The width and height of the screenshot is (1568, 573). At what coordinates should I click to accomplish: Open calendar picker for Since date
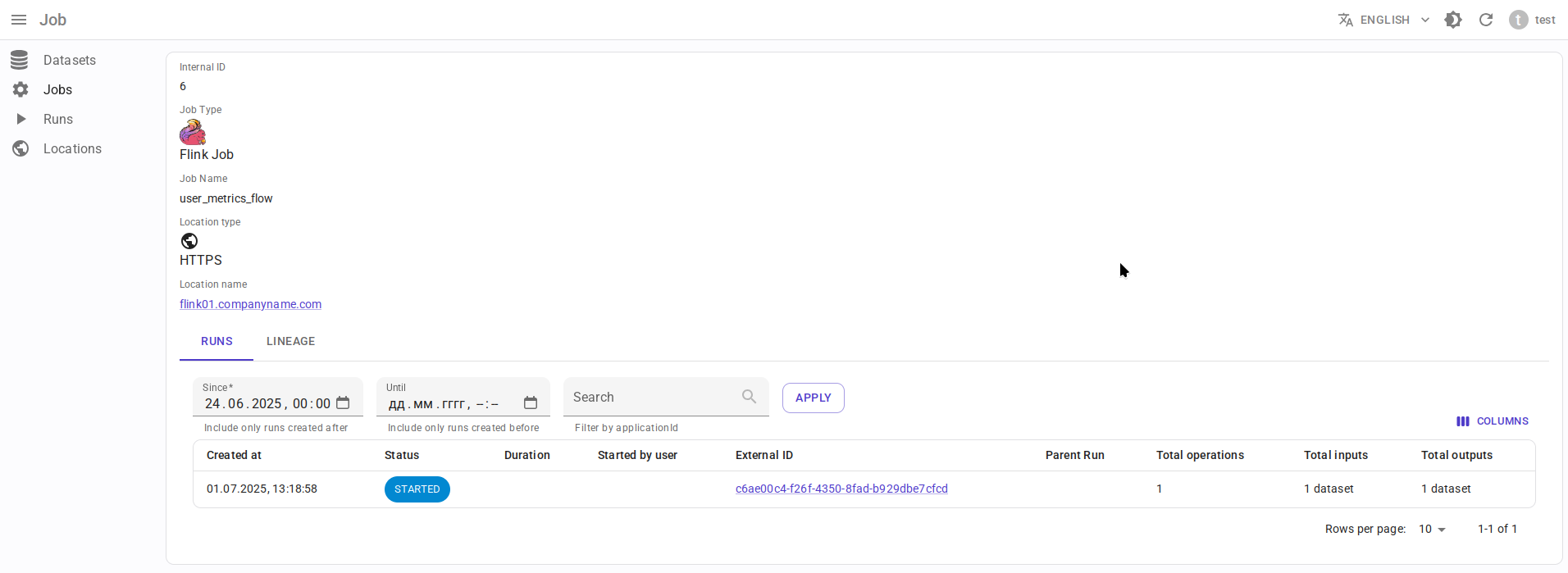point(343,403)
